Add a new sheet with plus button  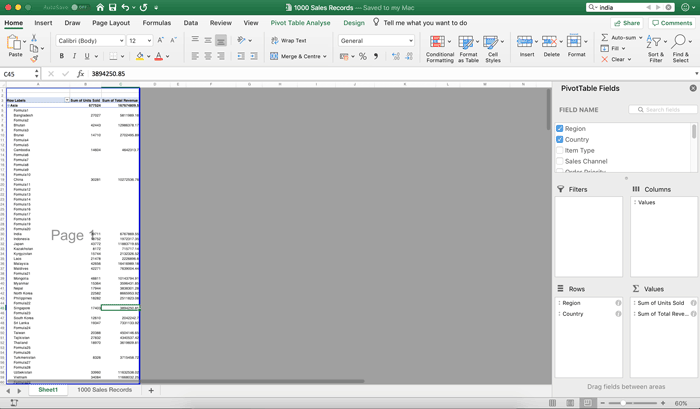(x=151, y=390)
